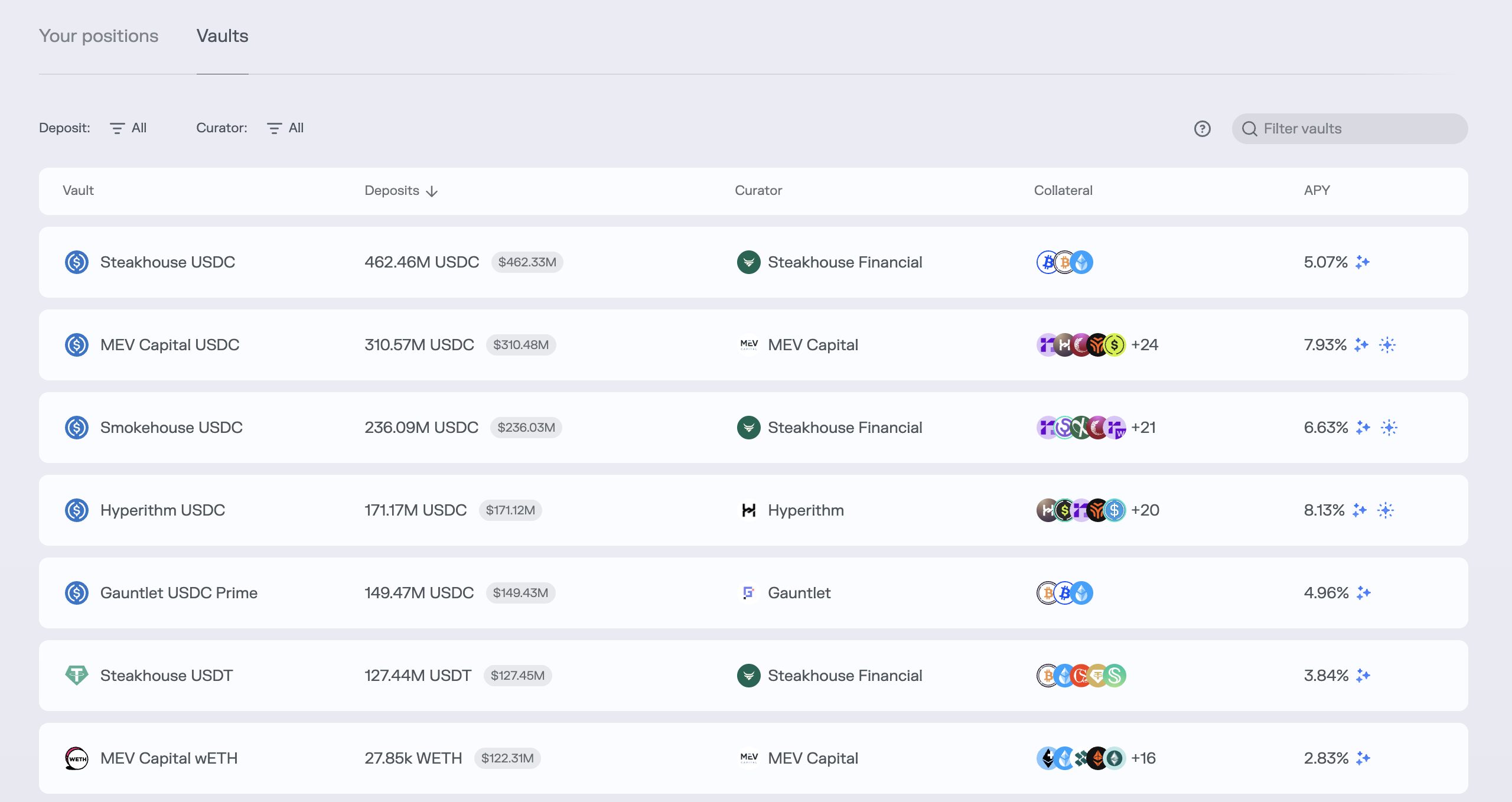1512x802 pixels.
Task: Select the Vaults tab
Action: (222, 36)
